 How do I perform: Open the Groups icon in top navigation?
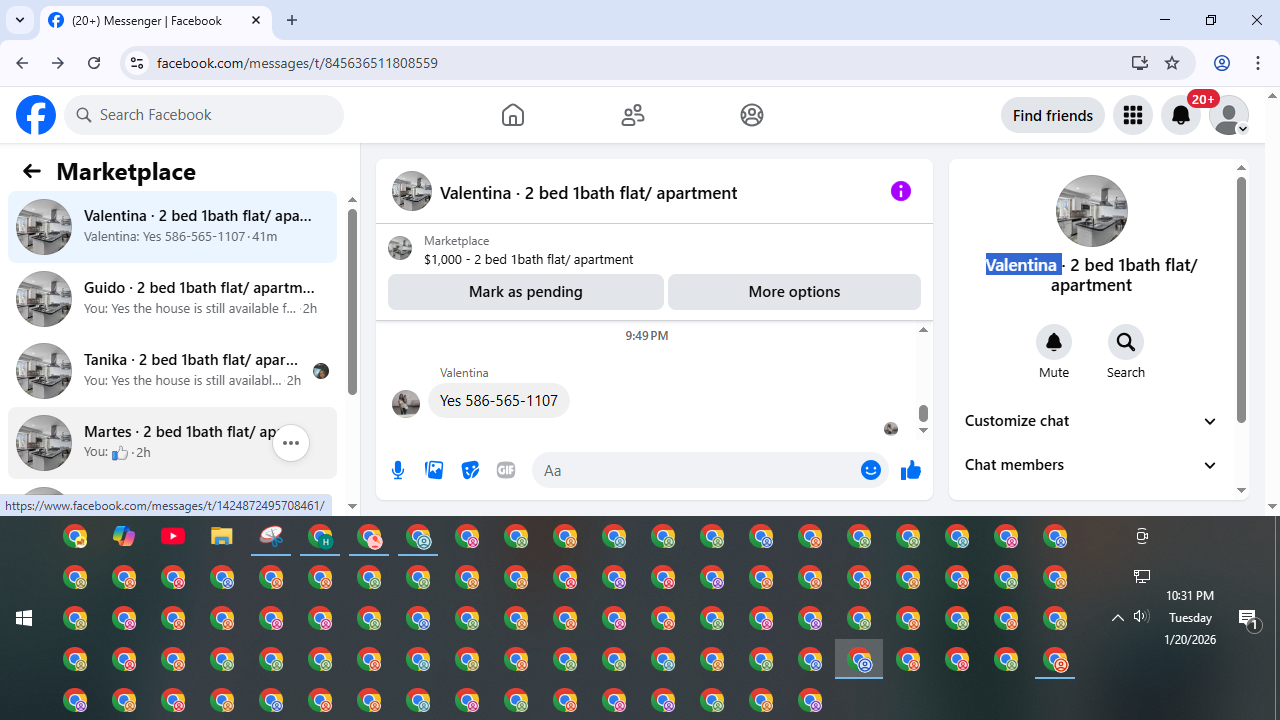pos(752,115)
